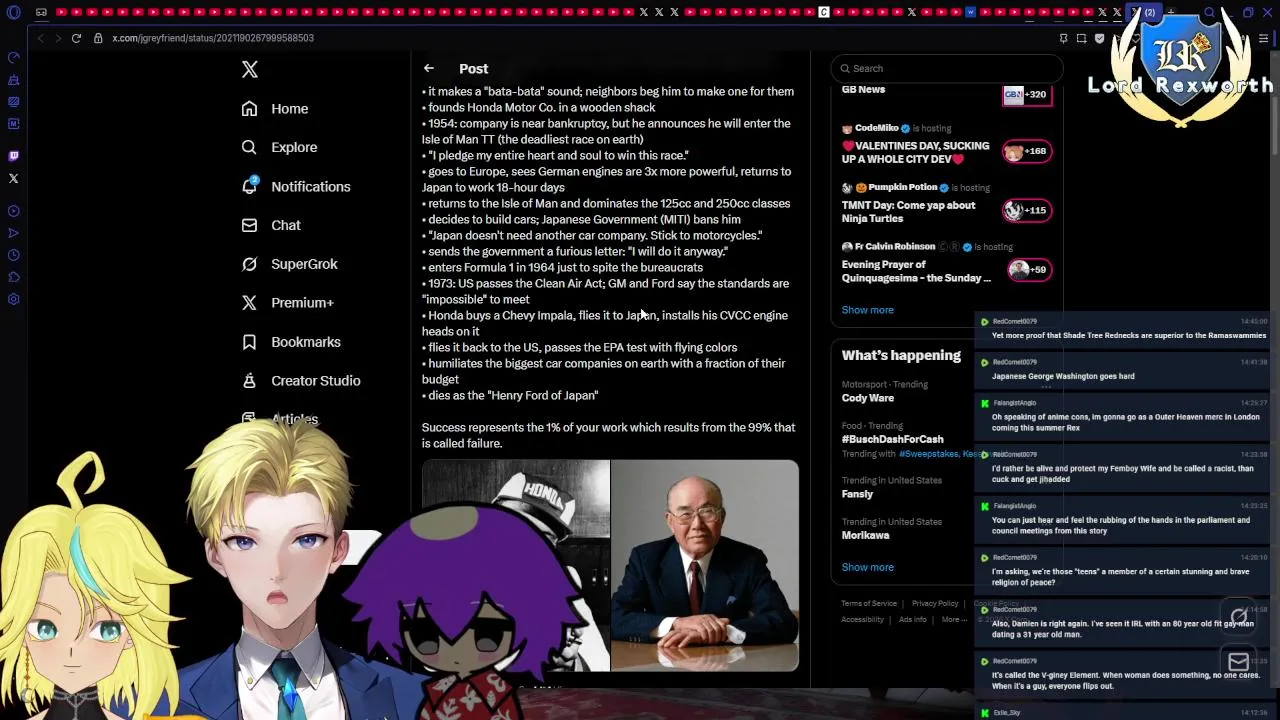Open the Privacy Policy link
This screenshot has width=1280, height=720.
[x=935, y=604]
